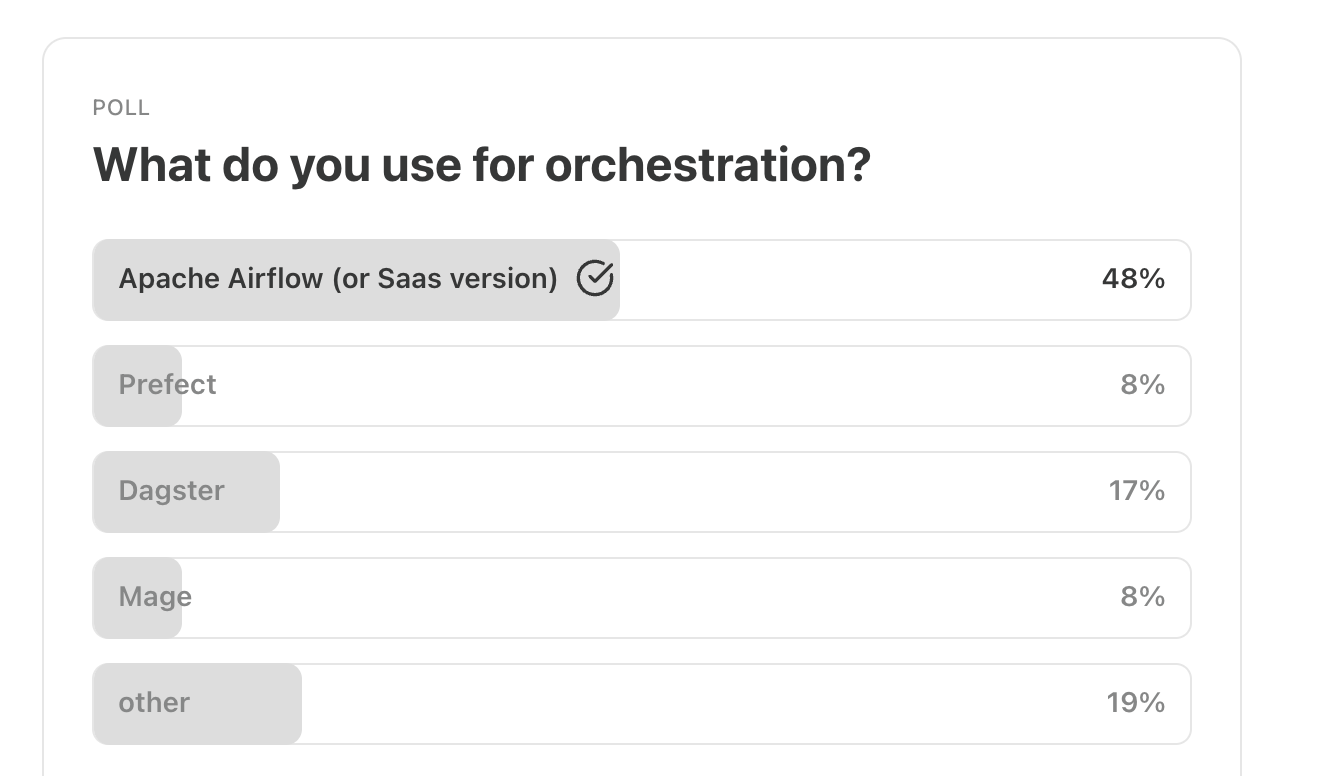The image size is (1332, 776).
Task: Click the 8% result on Mage row
Action: tap(1142, 597)
